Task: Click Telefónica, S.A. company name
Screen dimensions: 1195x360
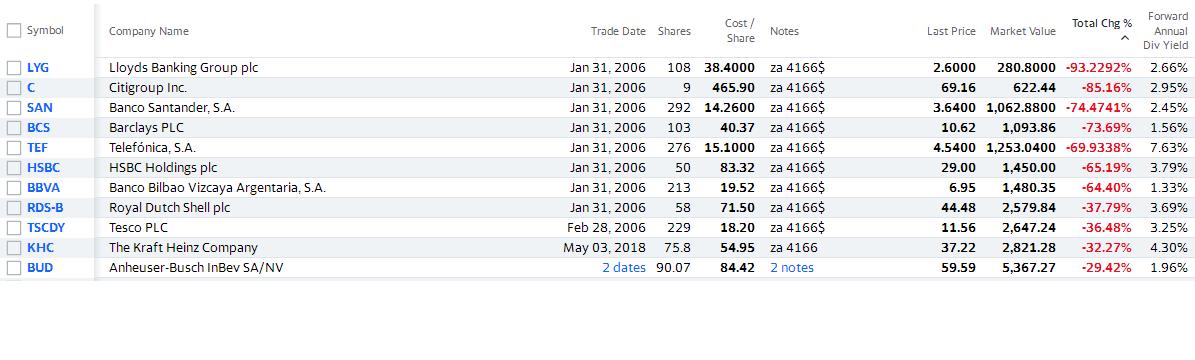Action: click(x=152, y=148)
